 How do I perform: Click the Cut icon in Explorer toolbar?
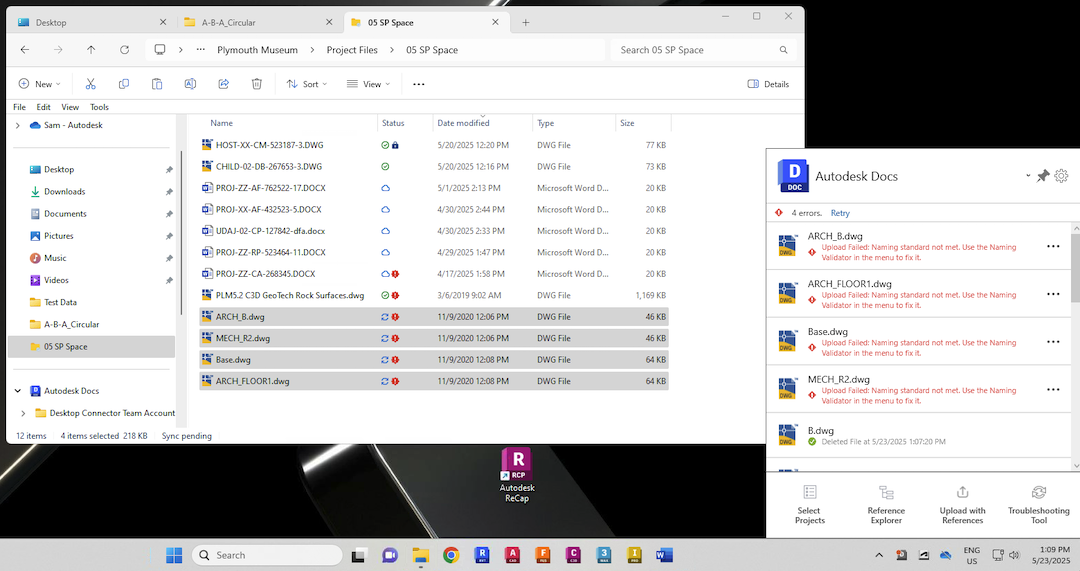[90, 84]
